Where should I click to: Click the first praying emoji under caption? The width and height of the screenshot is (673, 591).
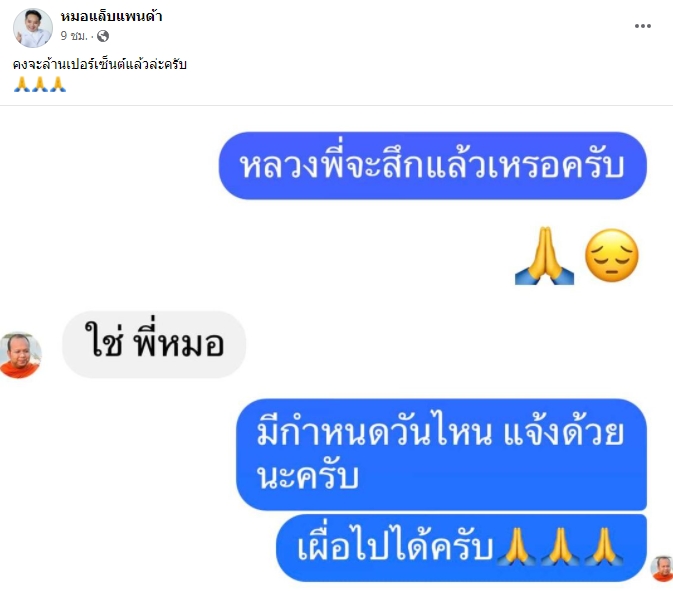[x=22, y=85]
